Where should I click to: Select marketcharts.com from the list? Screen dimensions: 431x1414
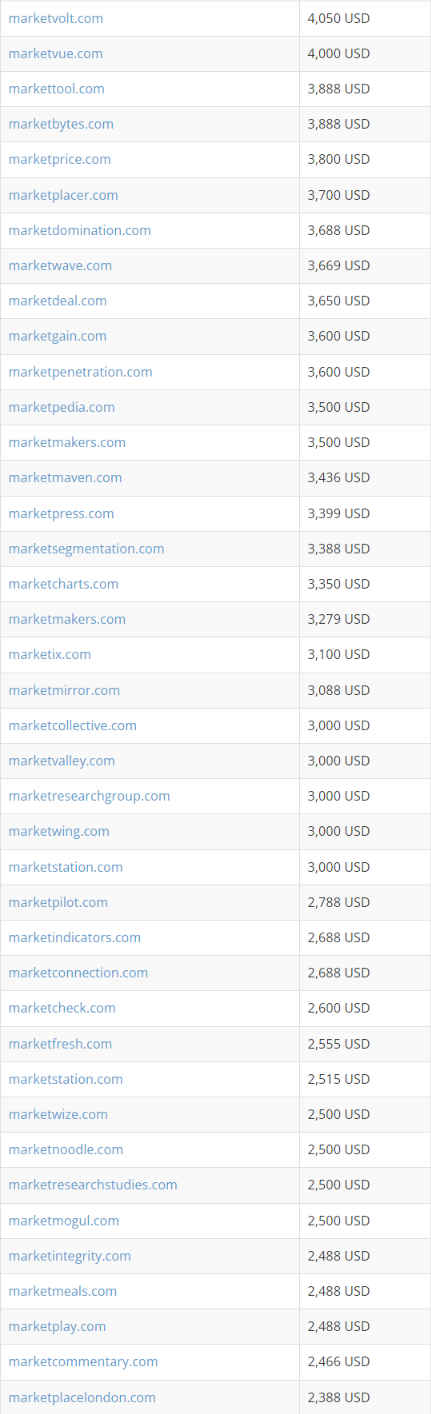(x=63, y=583)
